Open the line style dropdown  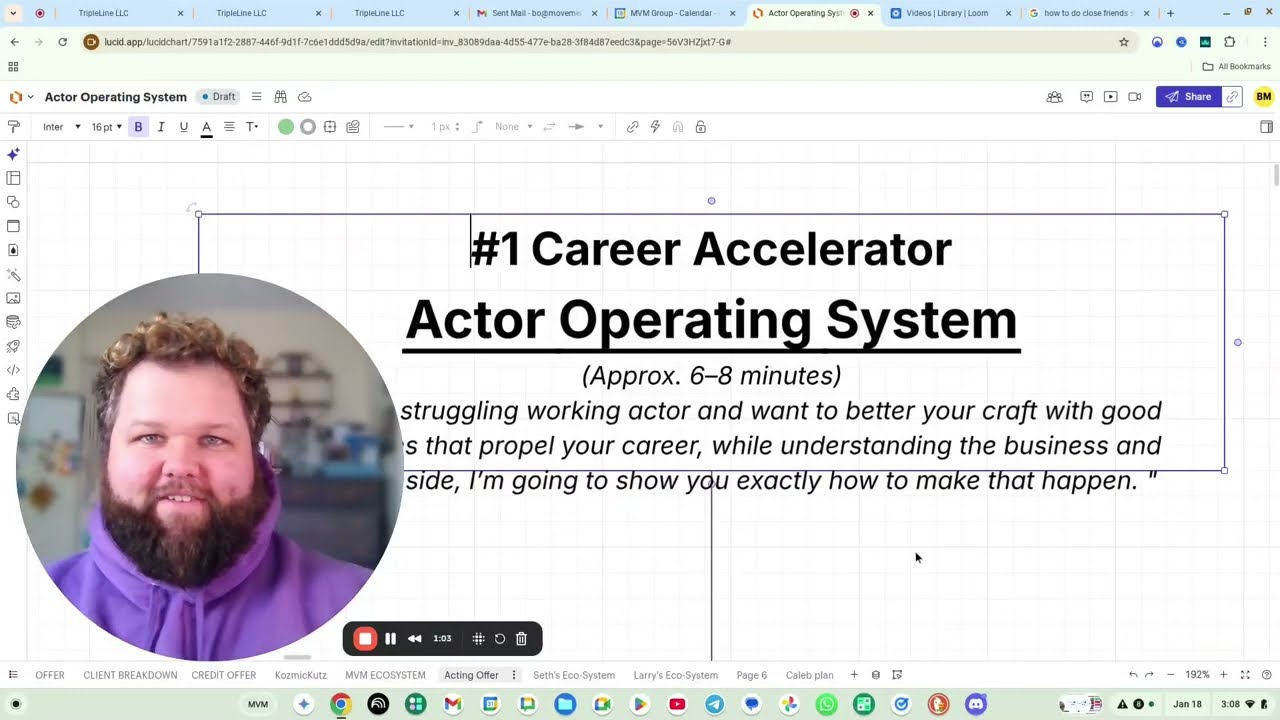(398, 127)
